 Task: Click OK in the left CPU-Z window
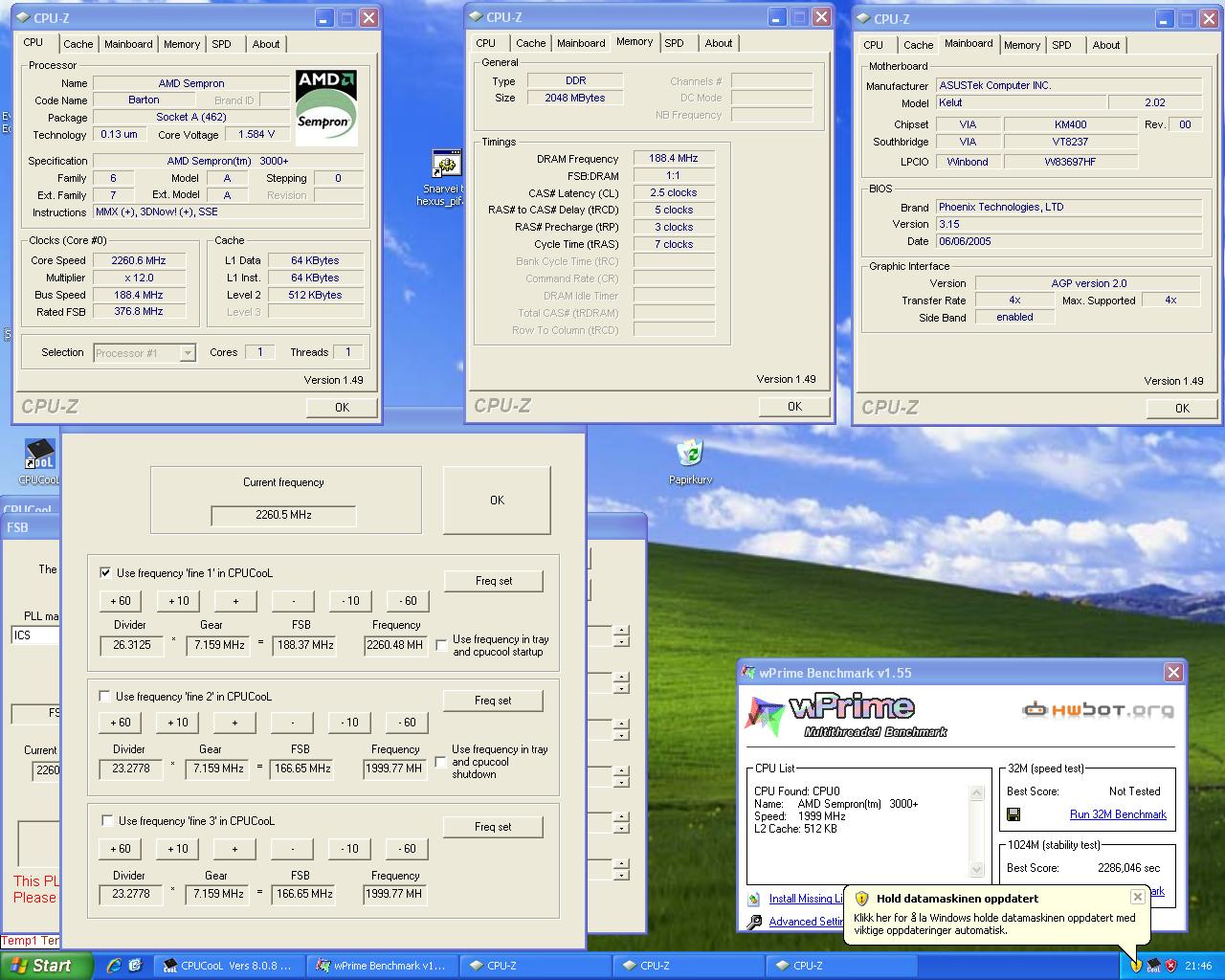pyautogui.click(x=342, y=408)
